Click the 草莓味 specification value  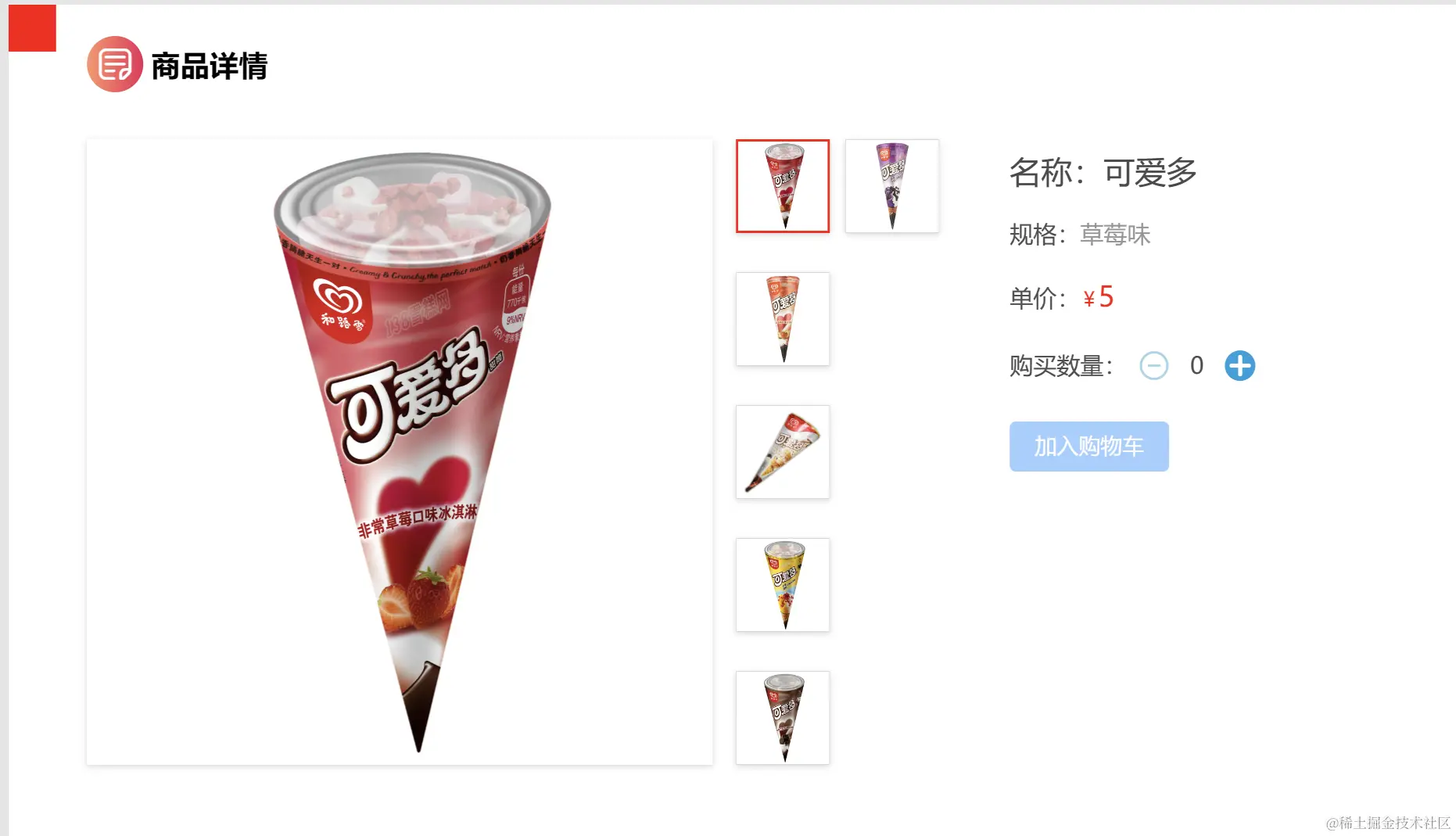point(1115,235)
